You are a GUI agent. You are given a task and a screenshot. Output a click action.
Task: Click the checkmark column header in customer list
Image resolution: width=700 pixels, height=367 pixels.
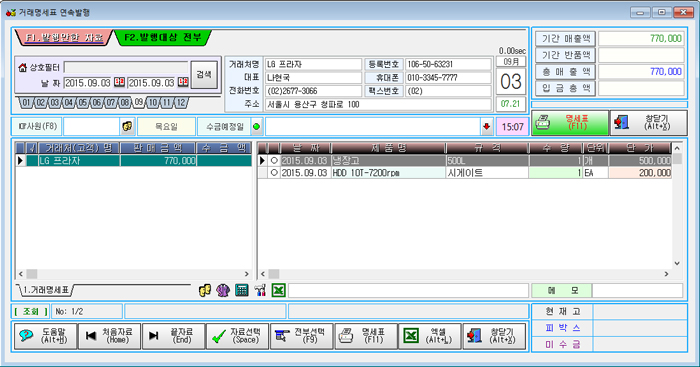point(32,148)
